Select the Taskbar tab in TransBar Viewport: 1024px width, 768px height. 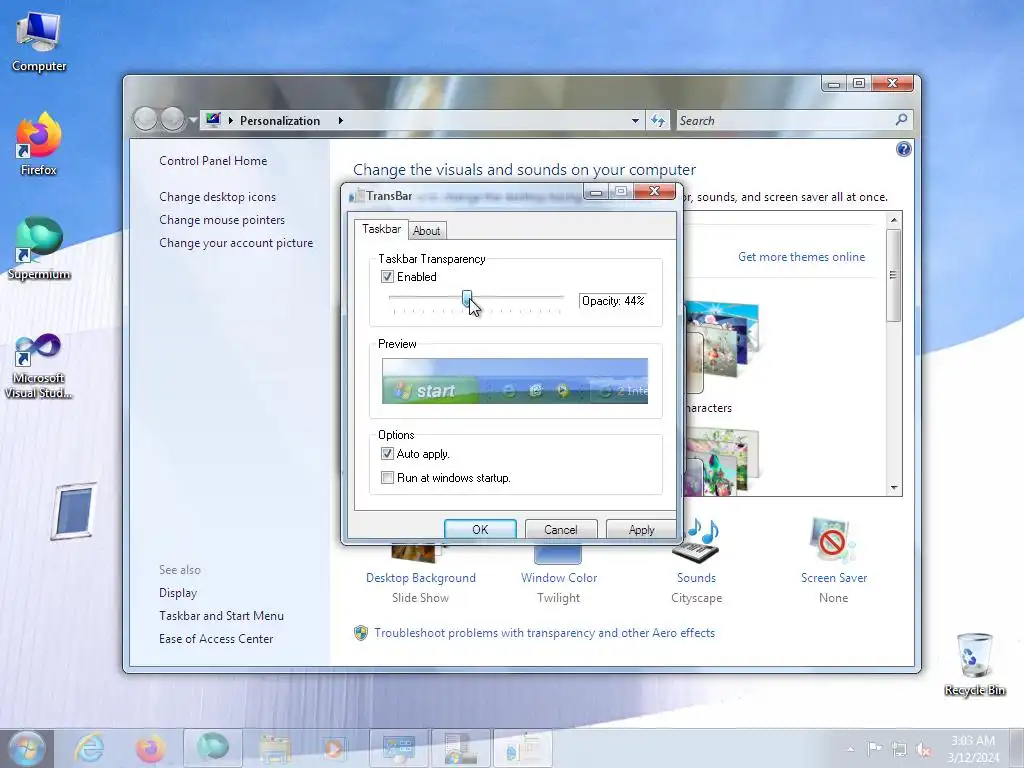tap(381, 229)
